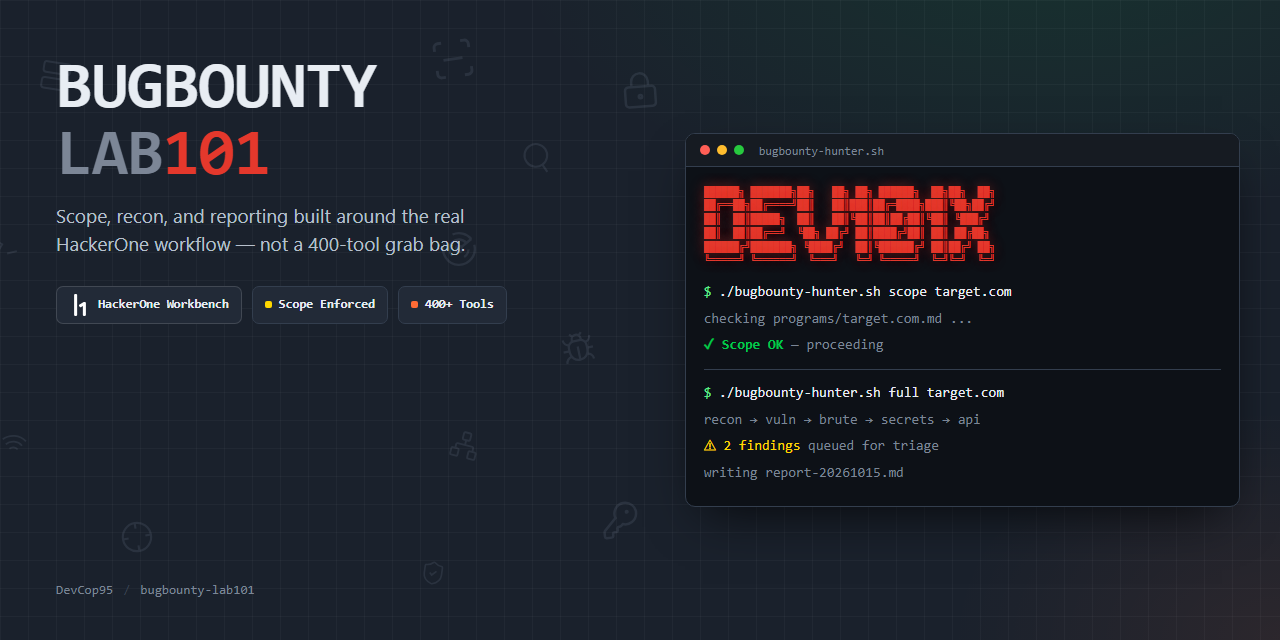Follow the bugbounty-lab101 repository link

[197, 590]
